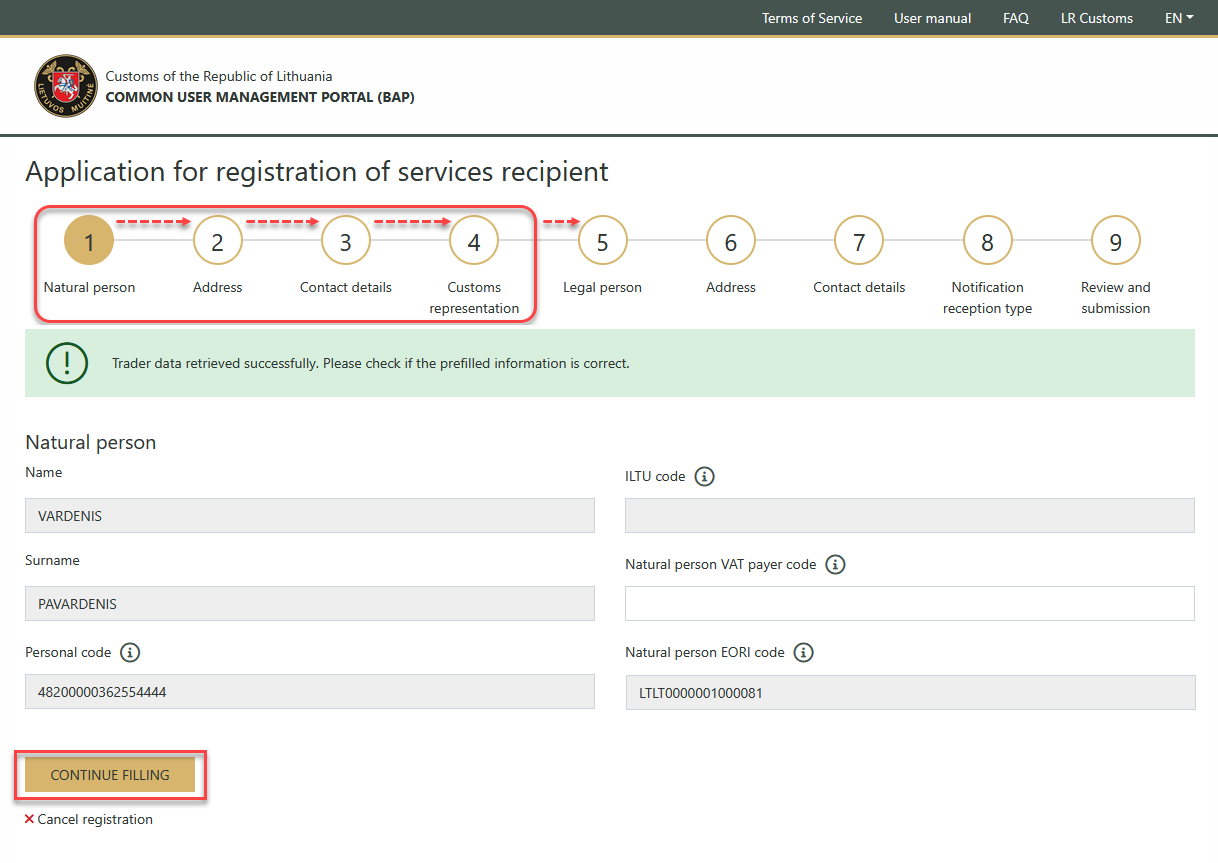Jump to step 3 Contact details
This screenshot has height=863, width=1218.
tap(346, 242)
